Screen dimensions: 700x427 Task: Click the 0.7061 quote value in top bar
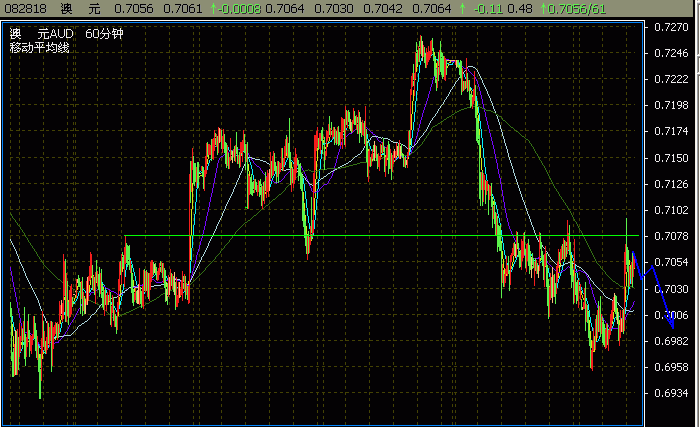183,8
